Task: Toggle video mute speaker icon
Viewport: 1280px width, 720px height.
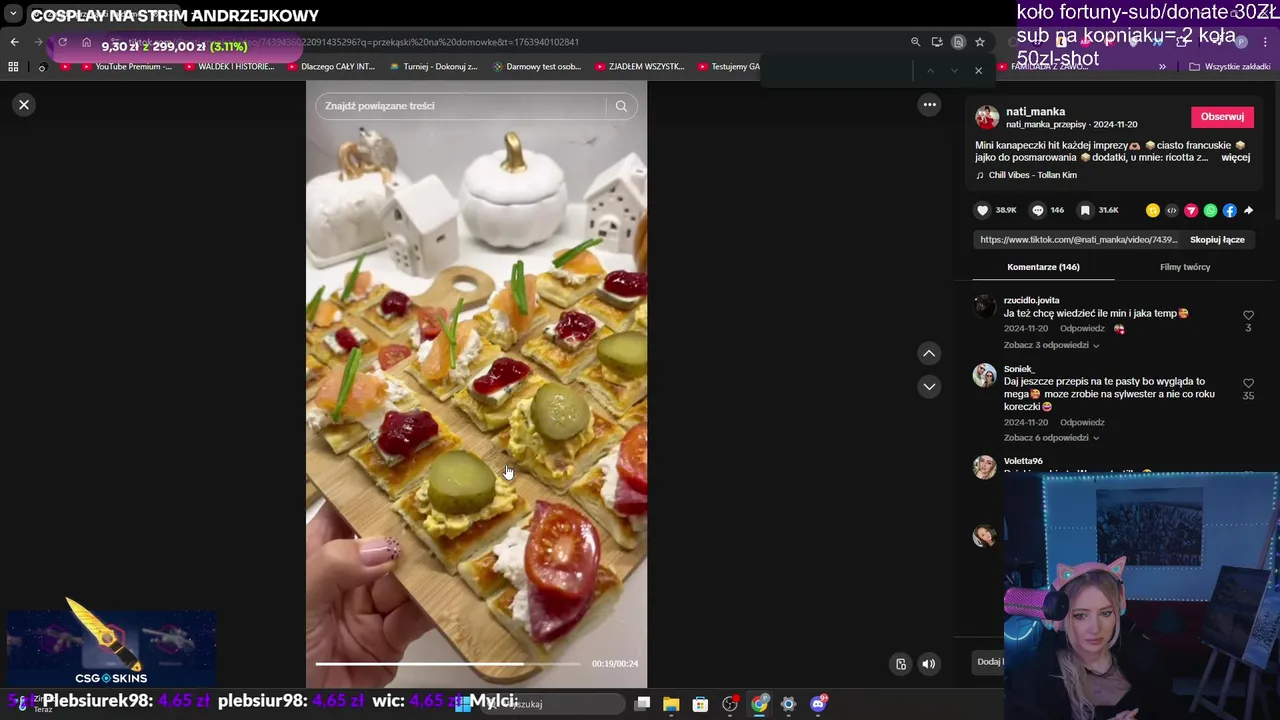Action: pos(929,664)
